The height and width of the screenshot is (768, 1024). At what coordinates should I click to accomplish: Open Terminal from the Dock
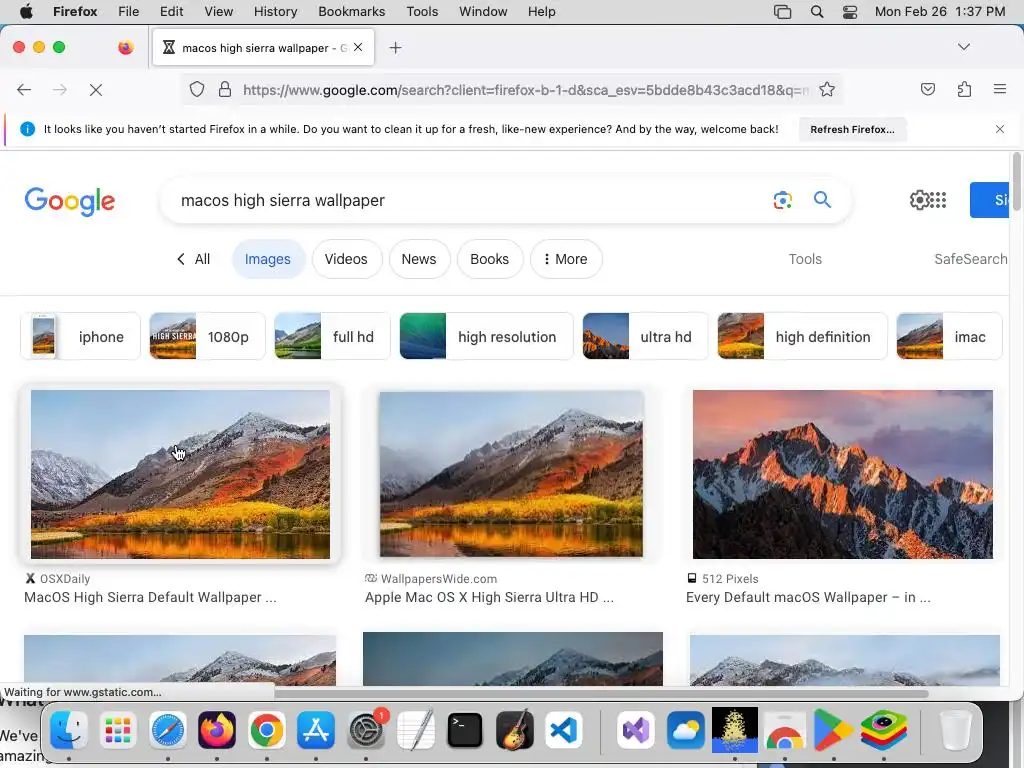(x=465, y=729)
